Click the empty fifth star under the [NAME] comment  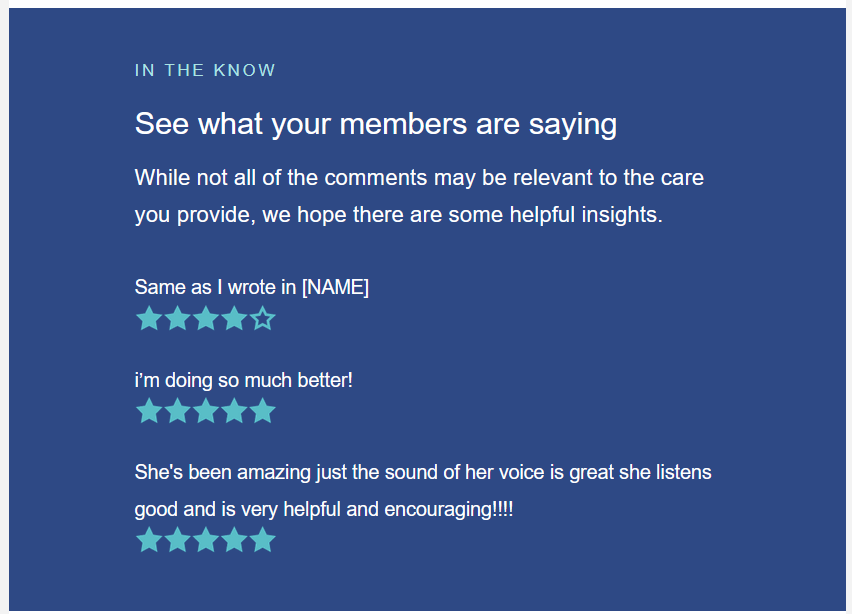tap(263, 319)
